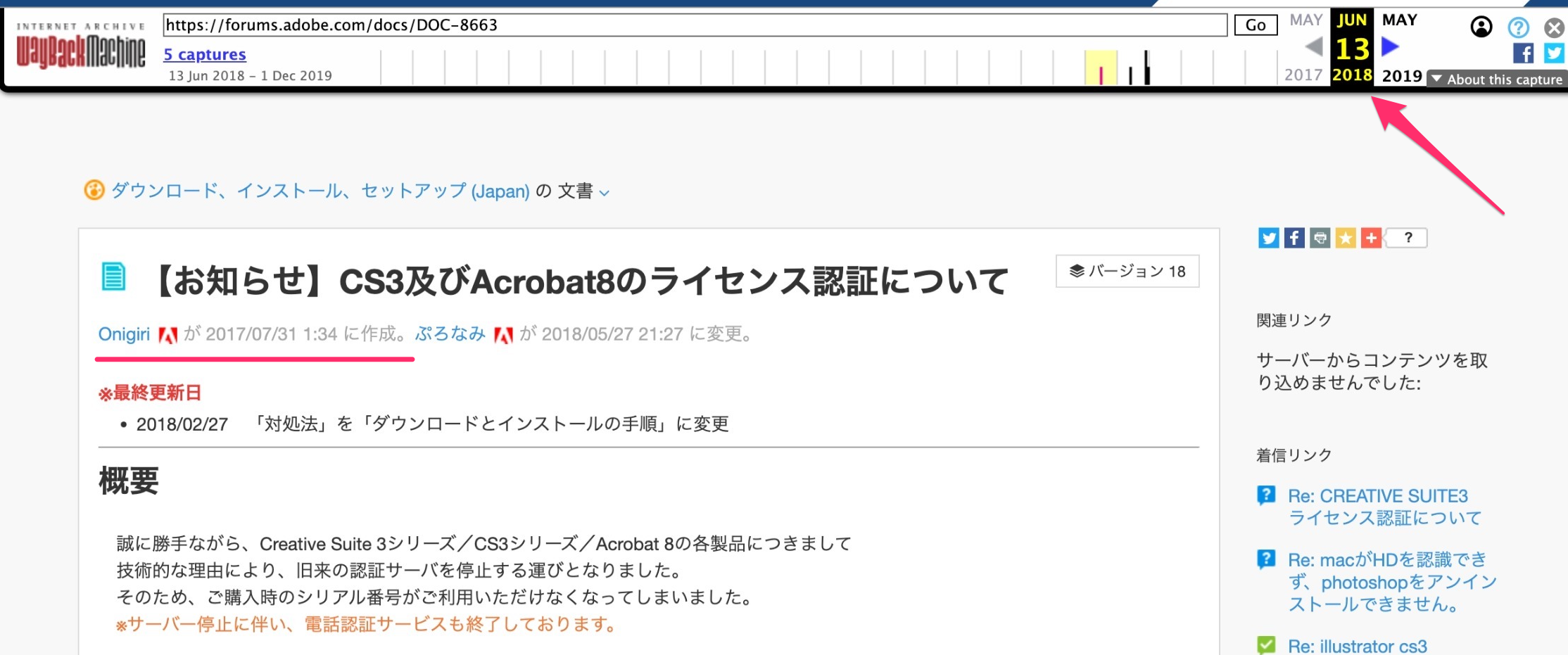The height and width of the screenshot is (655, 1568).
Task: Click the share count bubble with question mark
Action: tap(1407, 238)
